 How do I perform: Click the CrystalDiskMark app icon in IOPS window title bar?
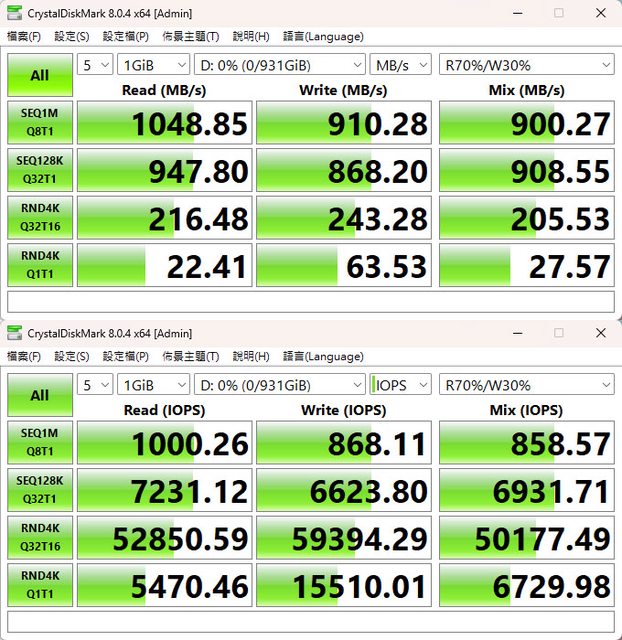(14, 333)
